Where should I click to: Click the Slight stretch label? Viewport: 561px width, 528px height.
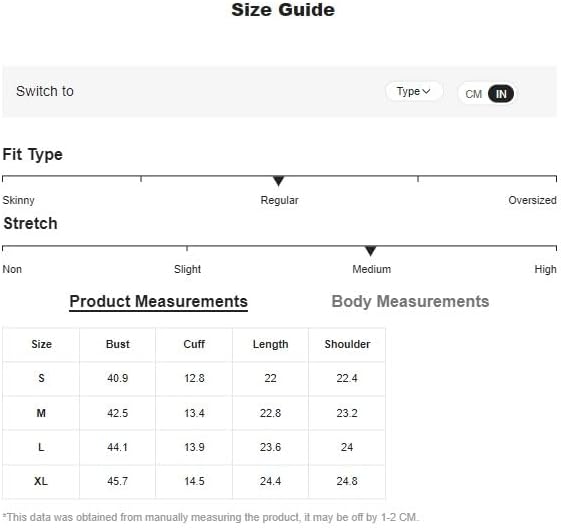(187, 269)
